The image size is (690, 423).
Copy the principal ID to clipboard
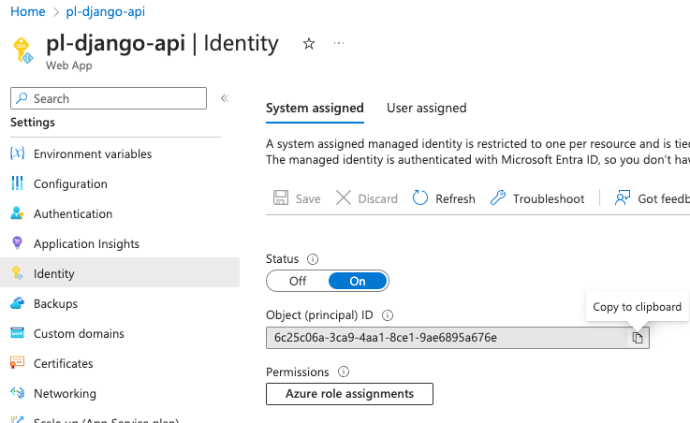638,338
